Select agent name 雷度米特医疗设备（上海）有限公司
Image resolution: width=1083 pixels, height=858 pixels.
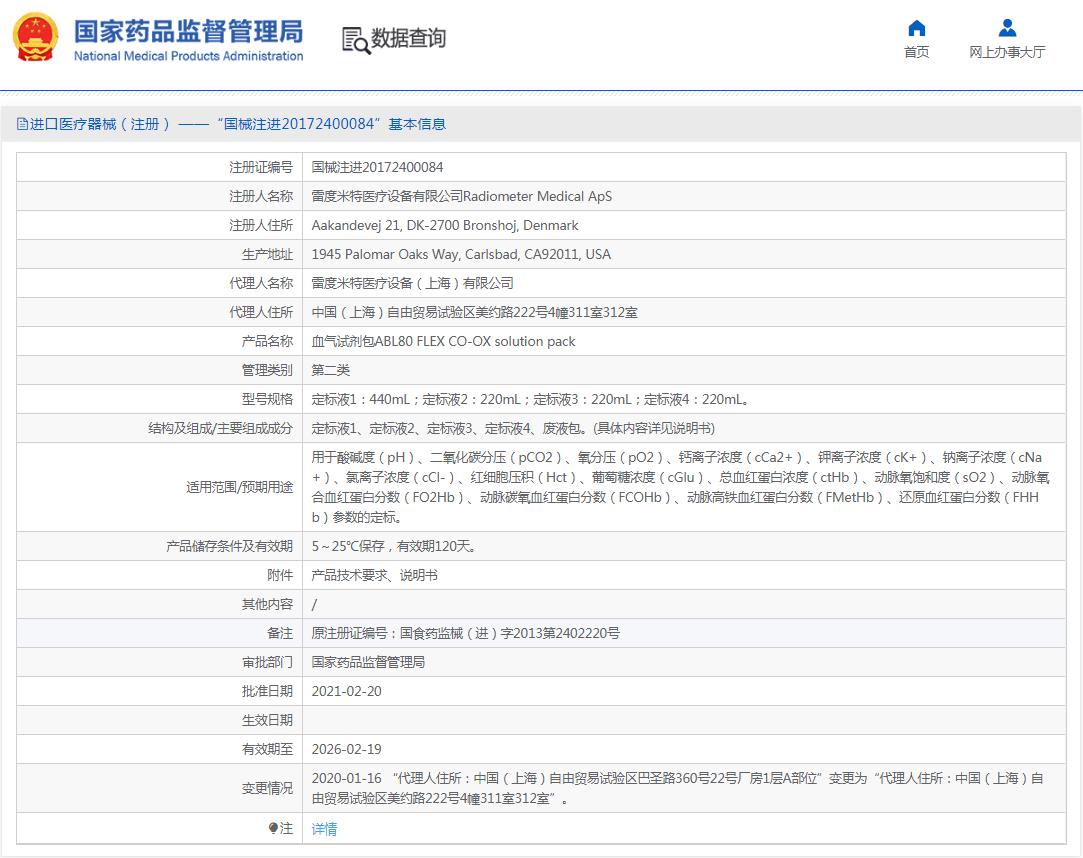(412, 283)
